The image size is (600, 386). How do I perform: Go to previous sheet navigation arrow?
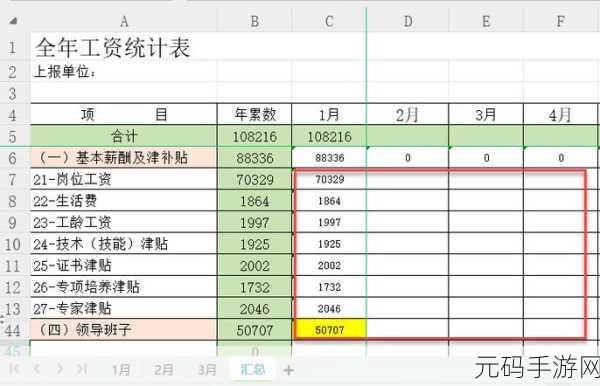pyautogui.click(x=37, y=369)
